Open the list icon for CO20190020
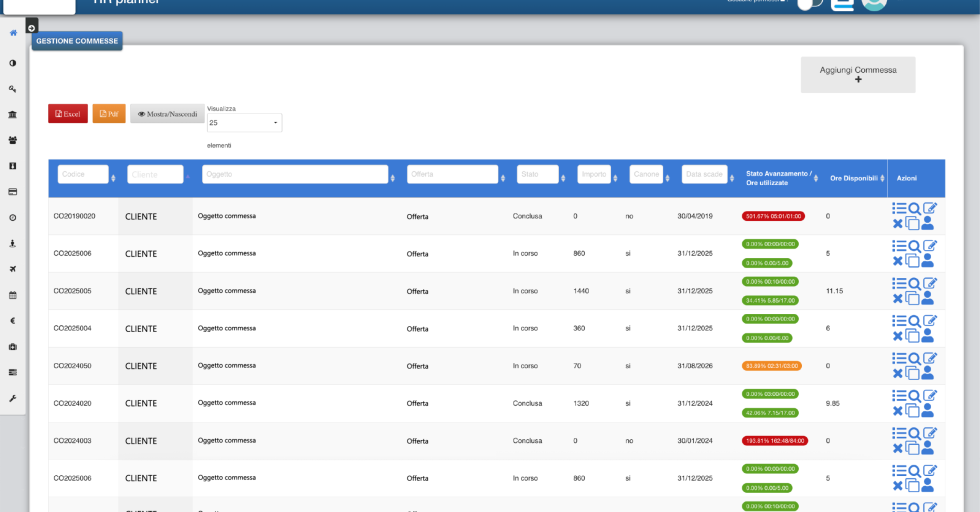This screenshot has height=512, width=980. point(899,208)
